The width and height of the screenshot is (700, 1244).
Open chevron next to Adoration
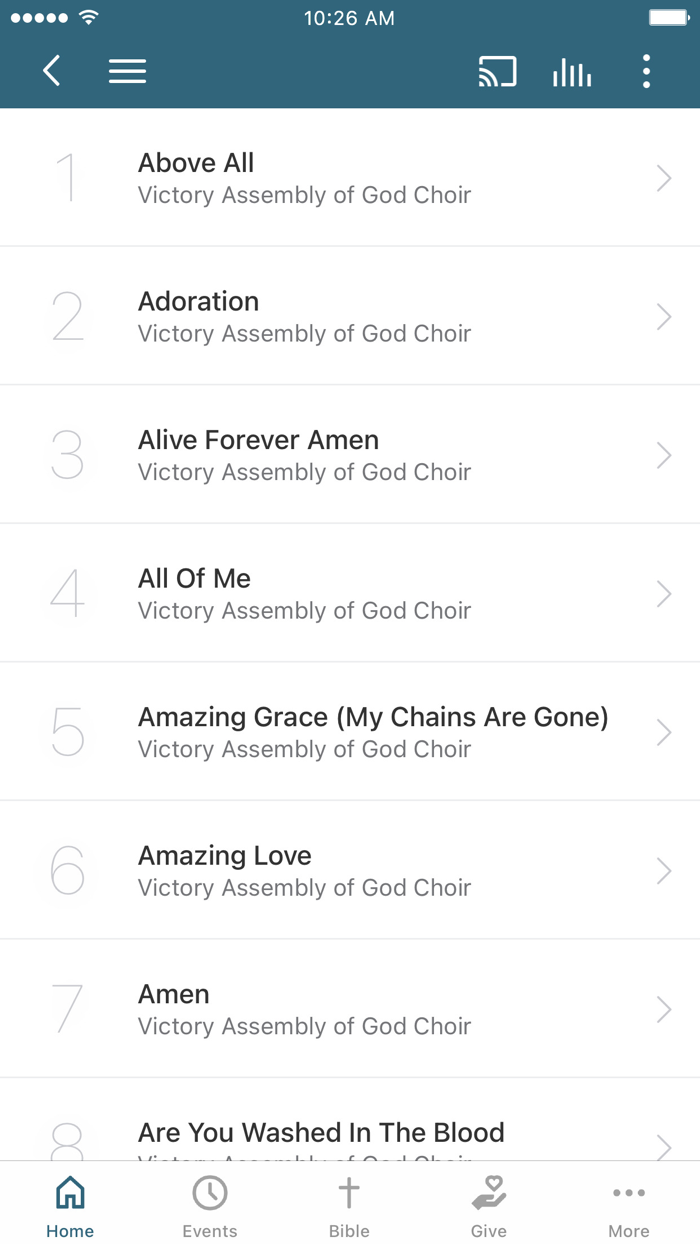(664, 315)
